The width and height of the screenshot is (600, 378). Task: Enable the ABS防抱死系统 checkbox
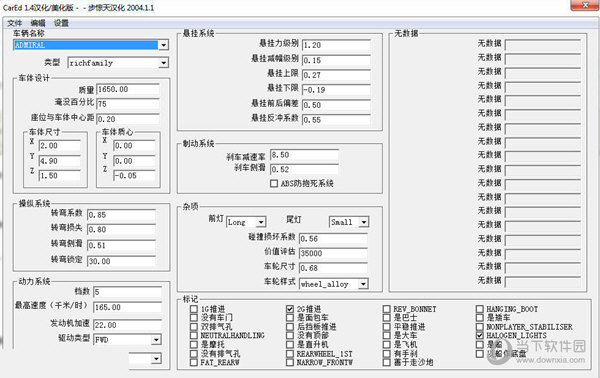[274, 184]
